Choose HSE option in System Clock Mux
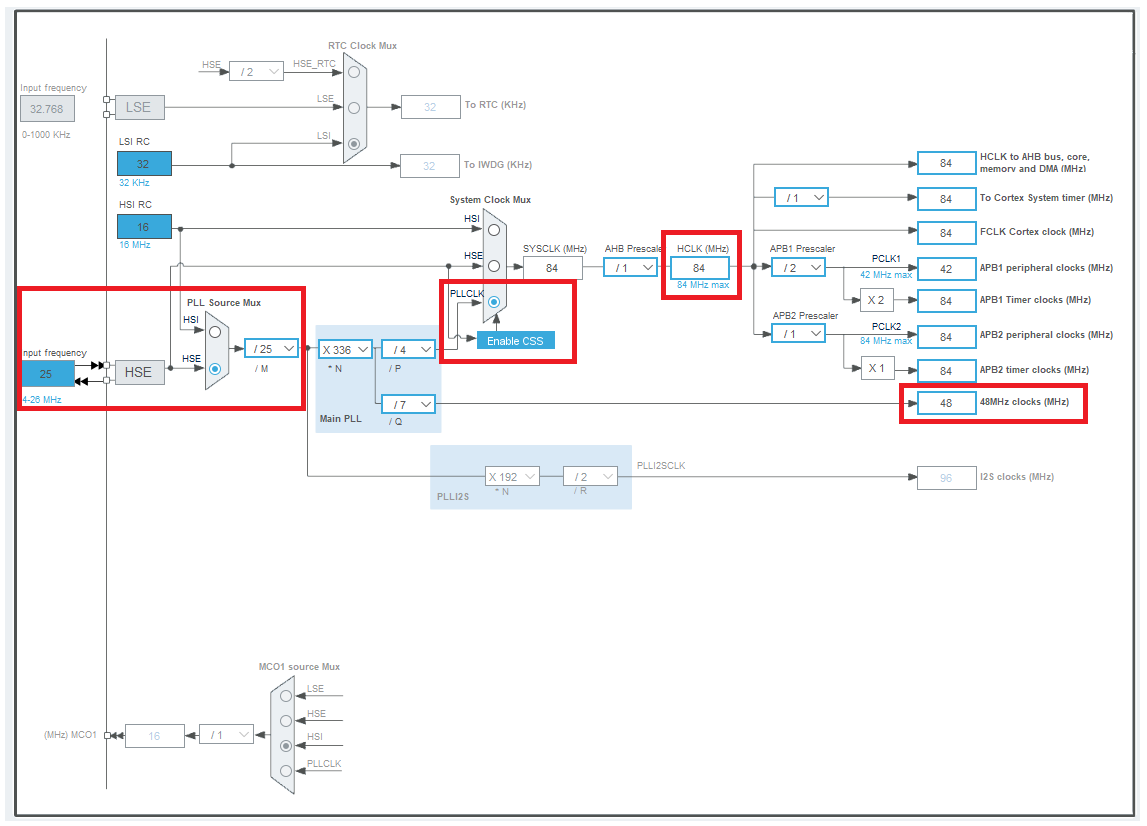 click(494, 266)
